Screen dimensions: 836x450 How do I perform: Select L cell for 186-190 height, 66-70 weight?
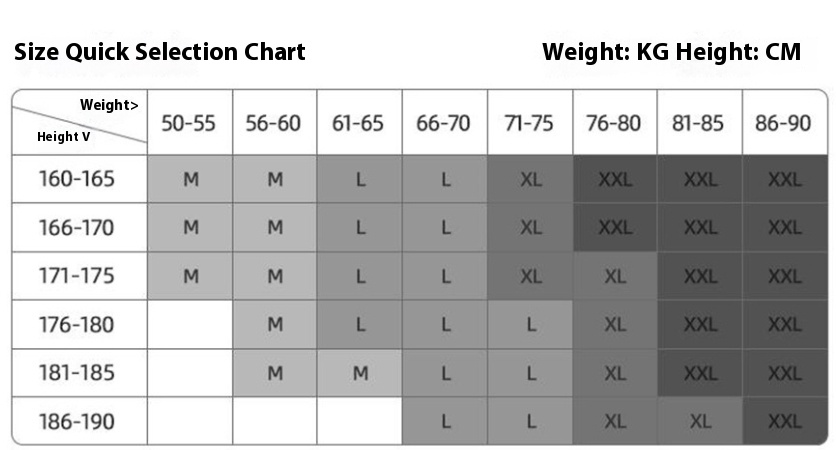click(445, 421)
